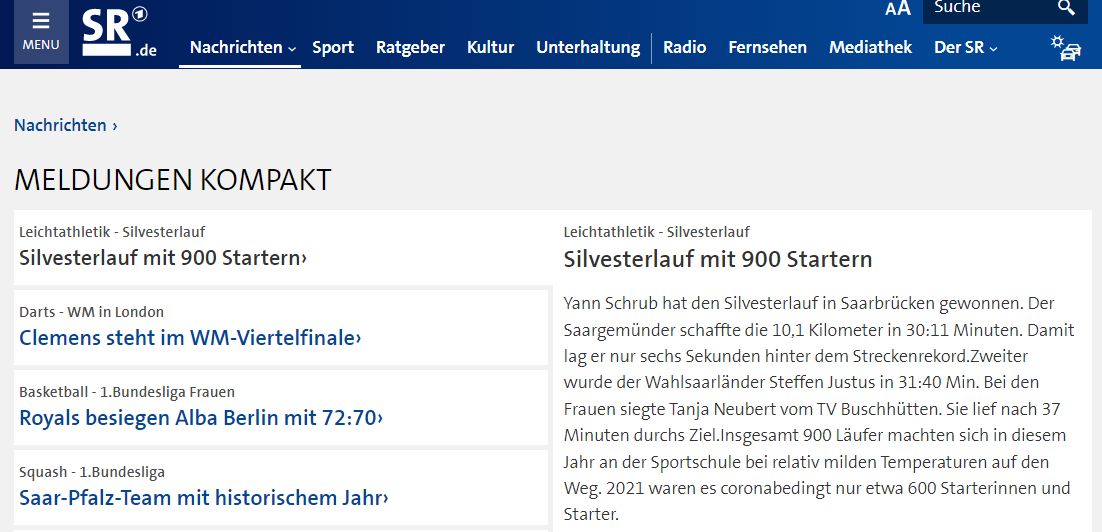Image resolution: width=1102 pixels, height=532 pixels.
Task: Select Fernsehen in the navigation bar
Action: 767,48
